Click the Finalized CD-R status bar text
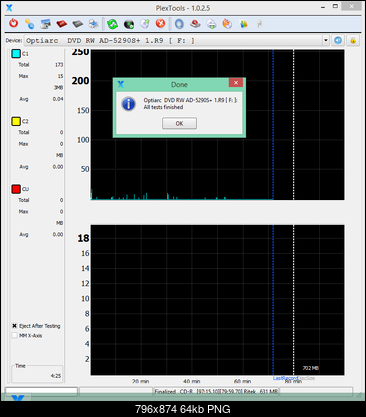Screen dimensions: 366x417 tap(216, 391)
